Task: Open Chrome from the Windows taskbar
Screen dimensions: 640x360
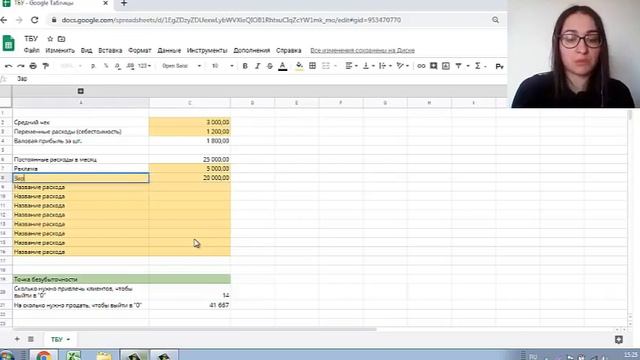Action: pyautogui.click(x=43, y=355)
